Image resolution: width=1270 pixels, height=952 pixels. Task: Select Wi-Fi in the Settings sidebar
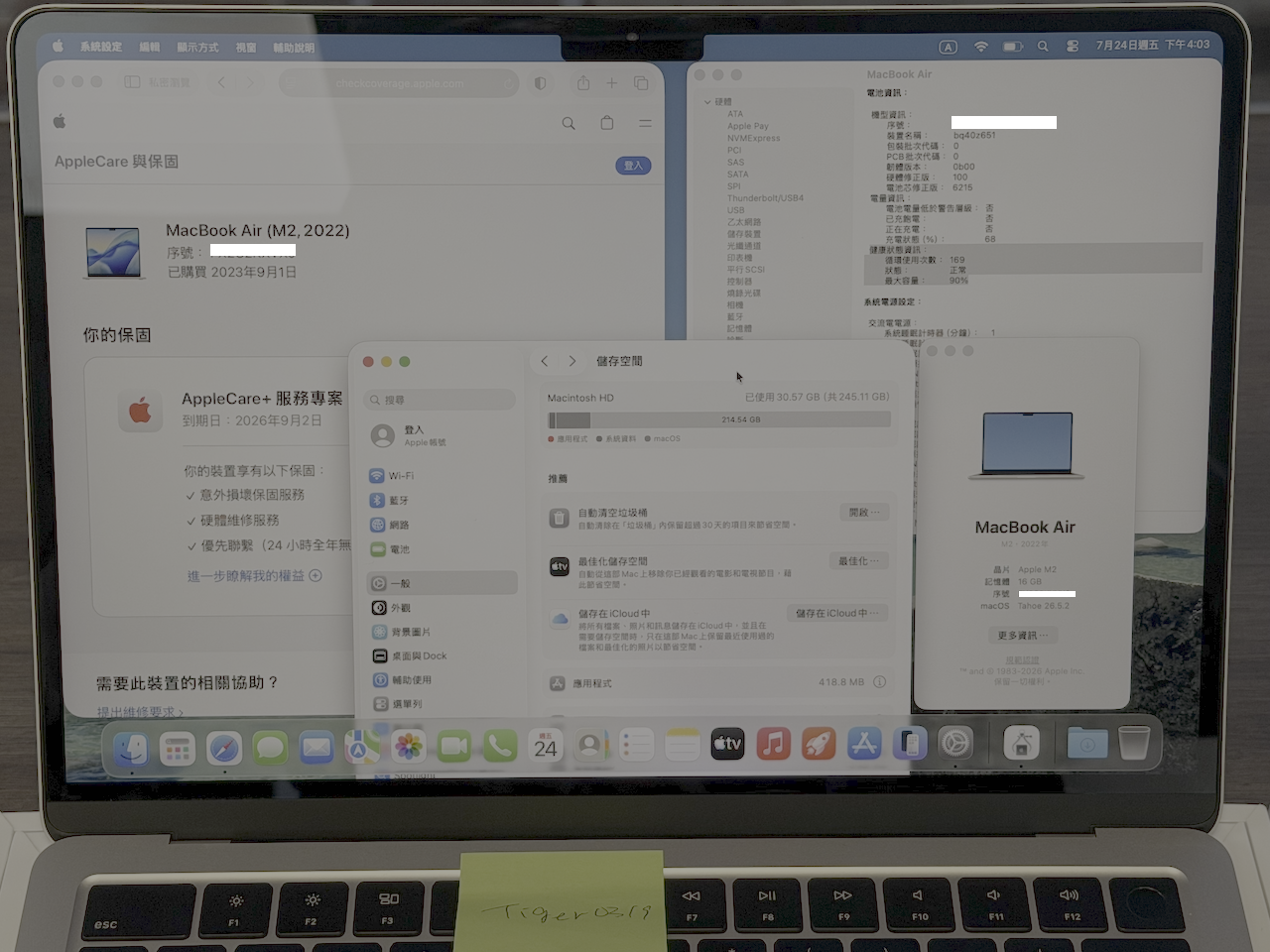(x=442, y=476)
